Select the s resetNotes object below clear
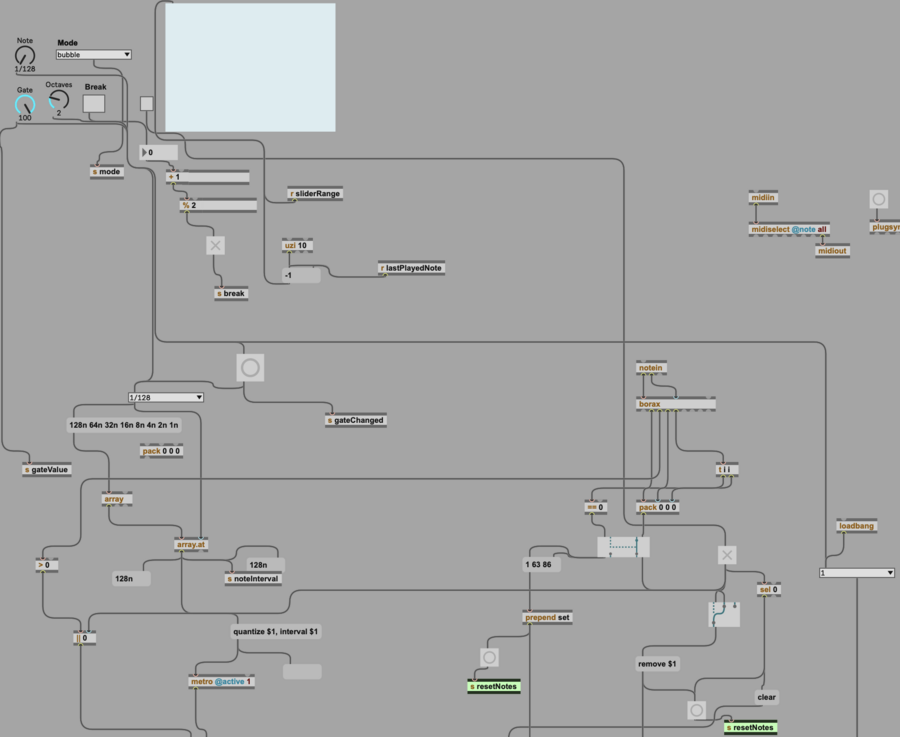This screenshot has width=900, height=737. pyautogui.click(x=751, y=727)
